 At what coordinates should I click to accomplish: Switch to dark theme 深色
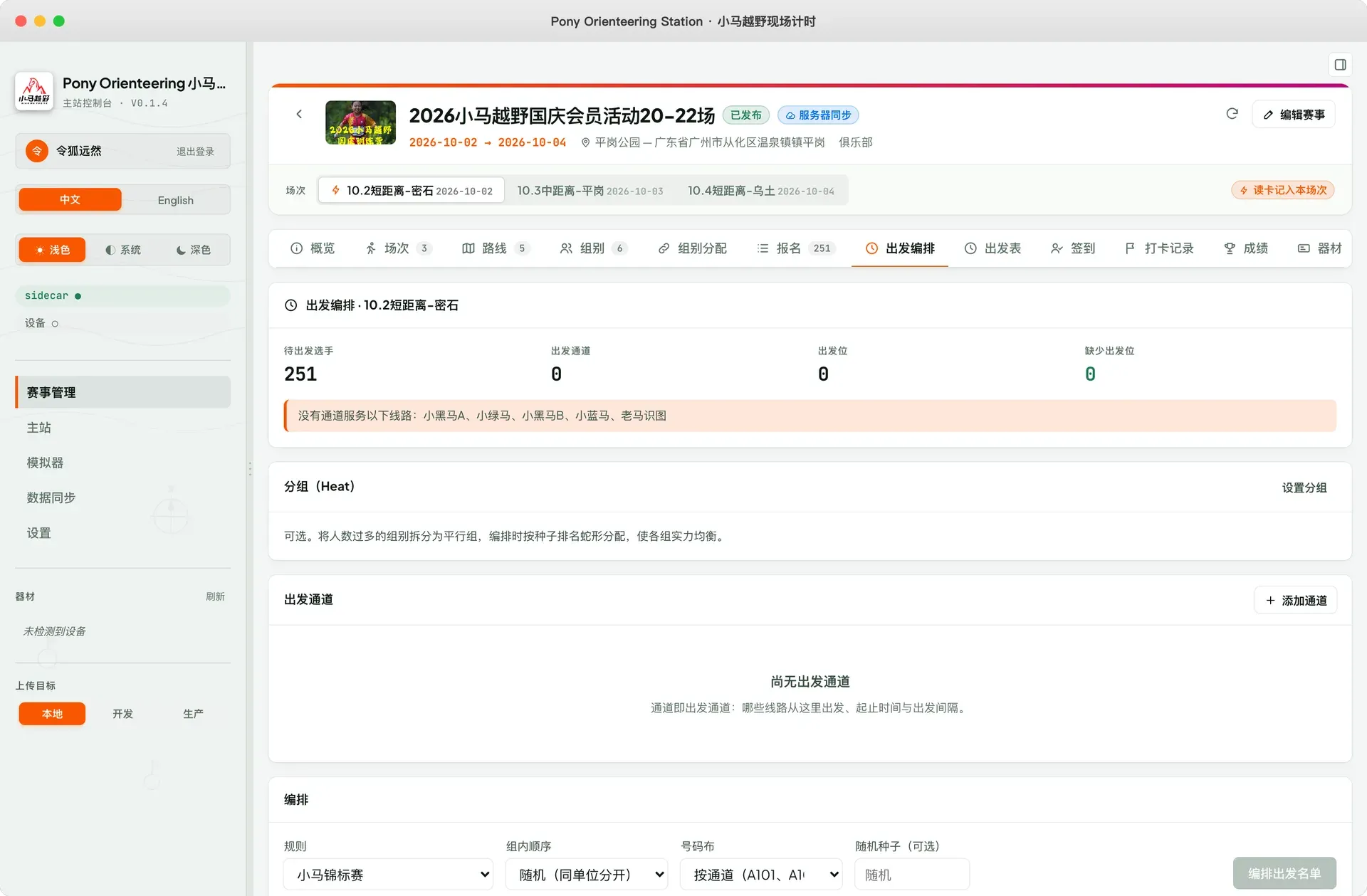click(193, 250)
